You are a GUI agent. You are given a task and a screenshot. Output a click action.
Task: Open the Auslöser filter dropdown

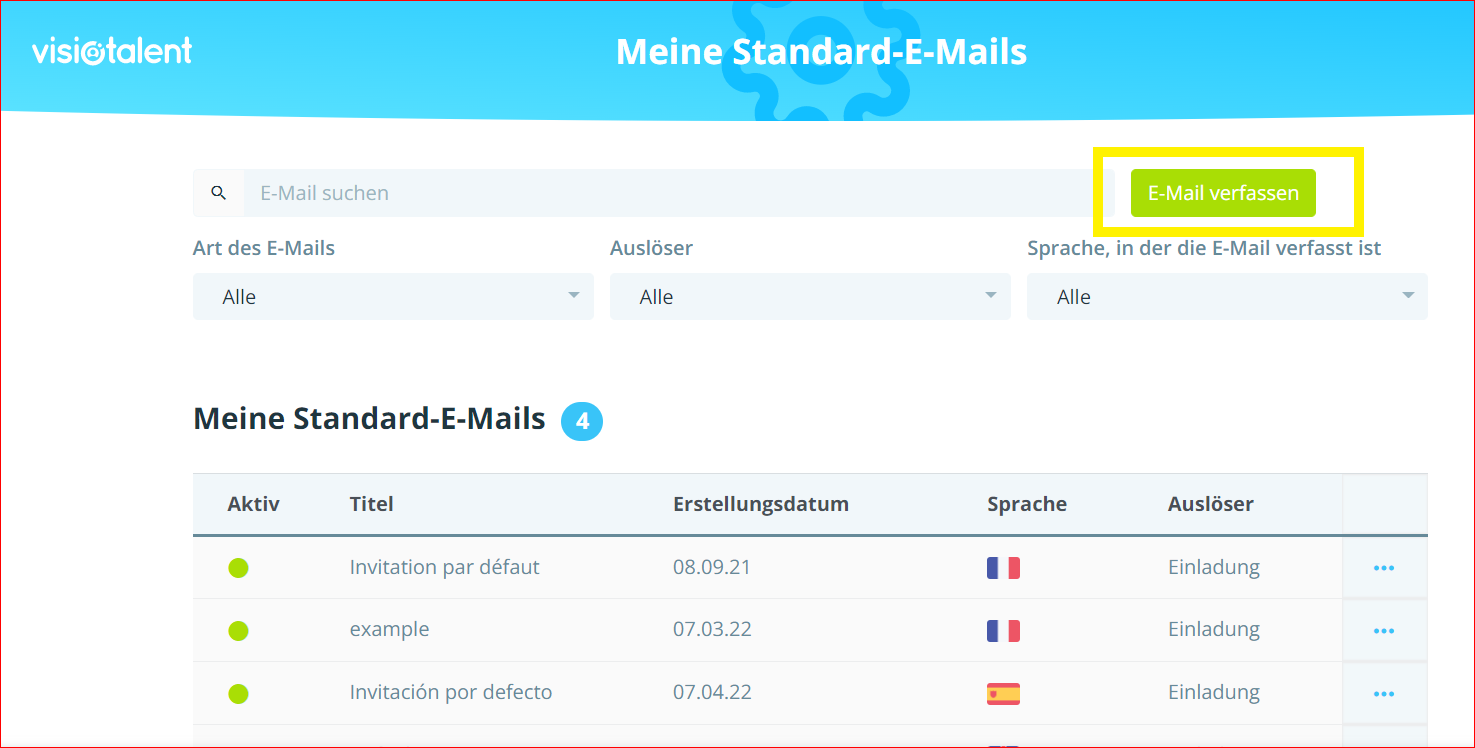click(x=810, y=297)
